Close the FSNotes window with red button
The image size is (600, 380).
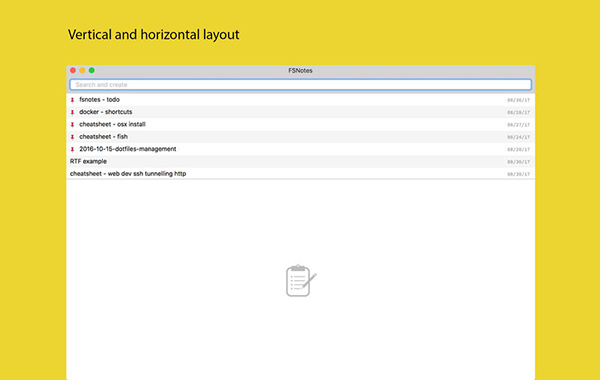click(x=73, y=70)
